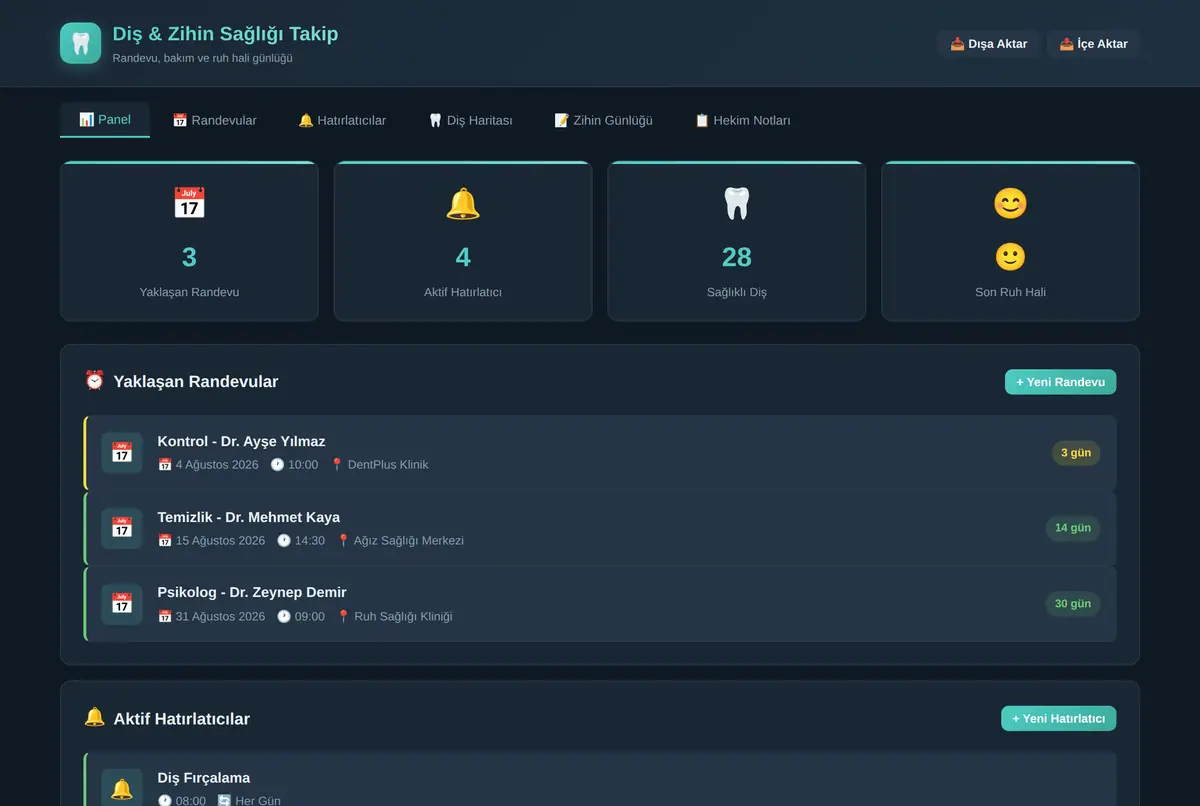Go to the Diş Haritası tab
Screen dimensions: 1200x806
click(470, 120)
